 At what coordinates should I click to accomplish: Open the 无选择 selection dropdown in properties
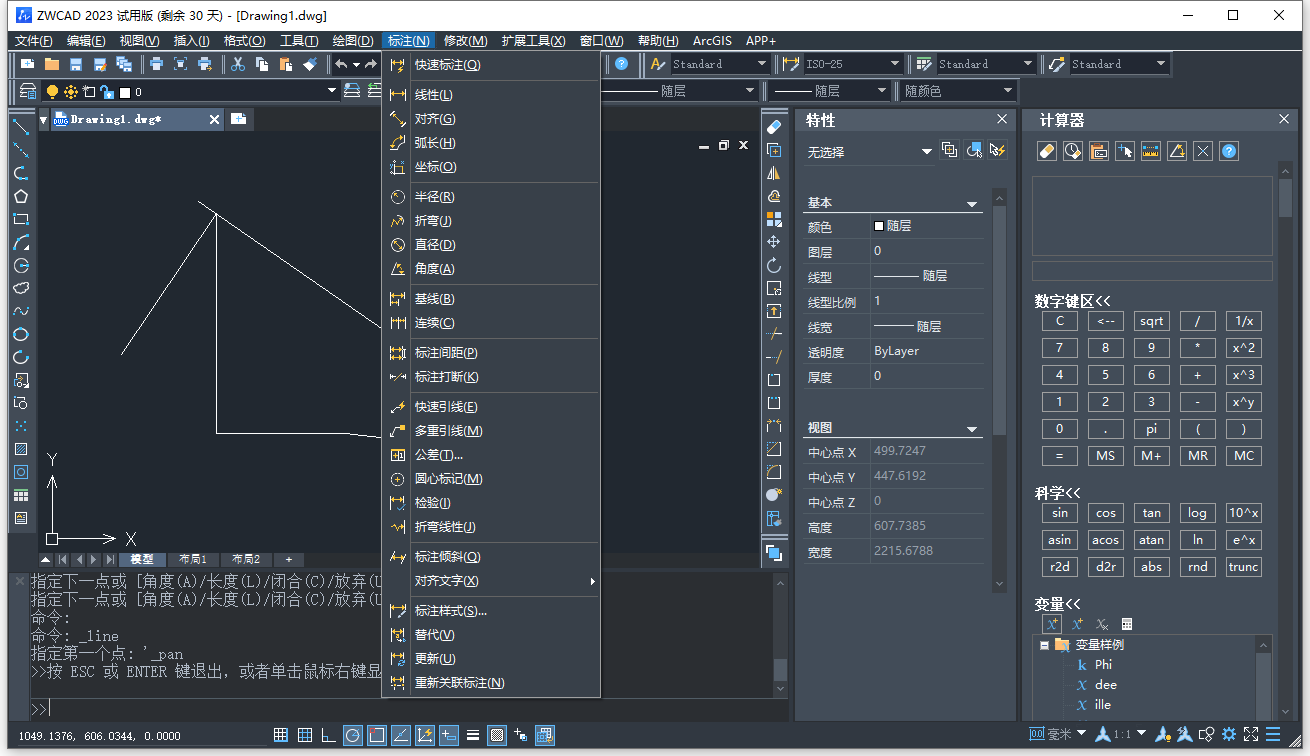pos(926,152)
